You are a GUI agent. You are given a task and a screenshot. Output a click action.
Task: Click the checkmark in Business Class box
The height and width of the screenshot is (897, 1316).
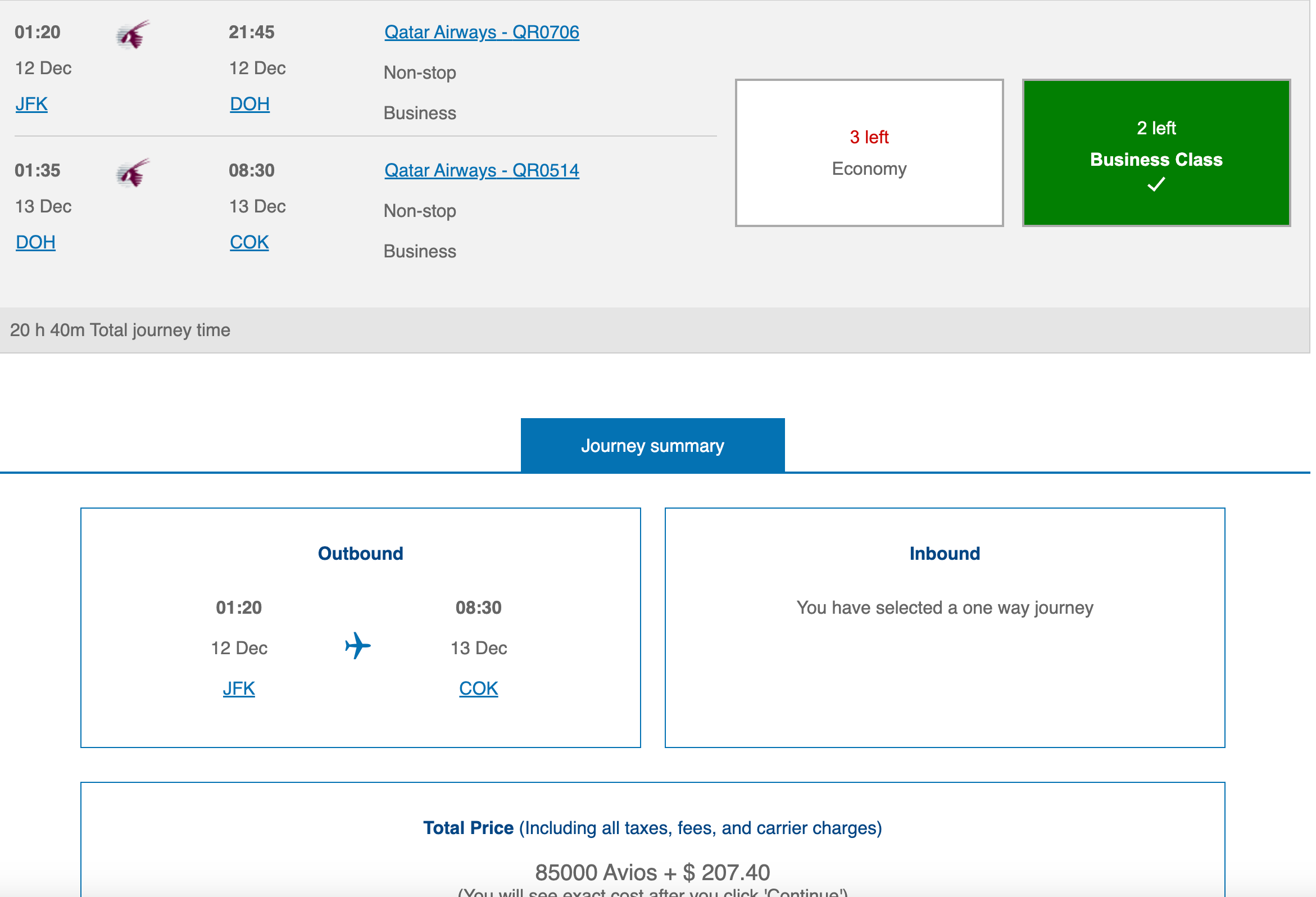(x=1156, y=184)
